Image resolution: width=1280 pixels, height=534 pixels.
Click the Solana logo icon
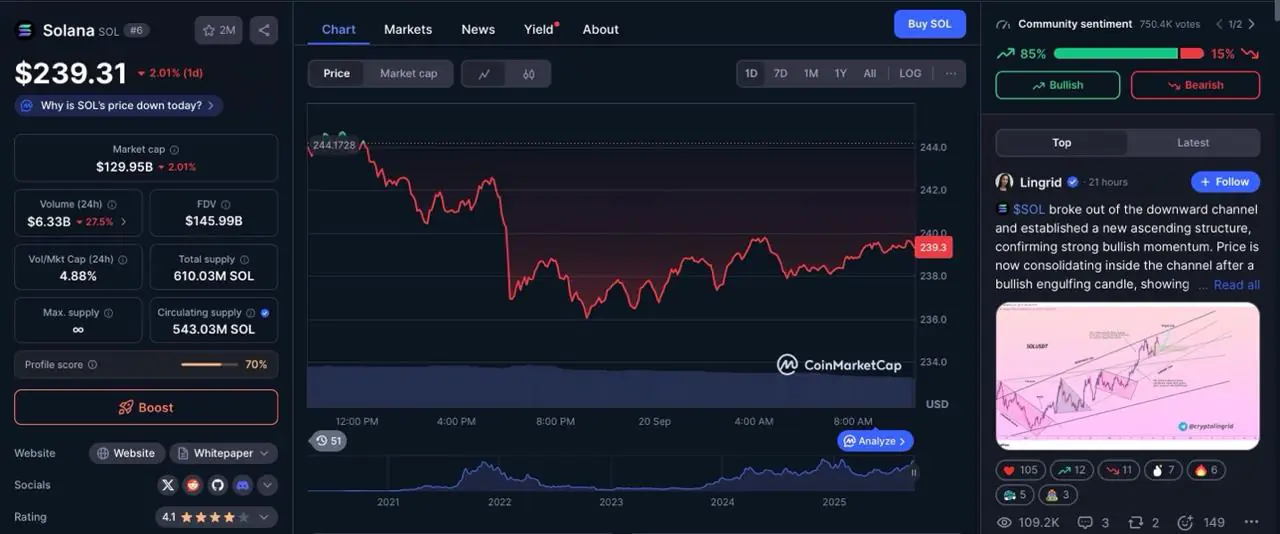[25, 30]
